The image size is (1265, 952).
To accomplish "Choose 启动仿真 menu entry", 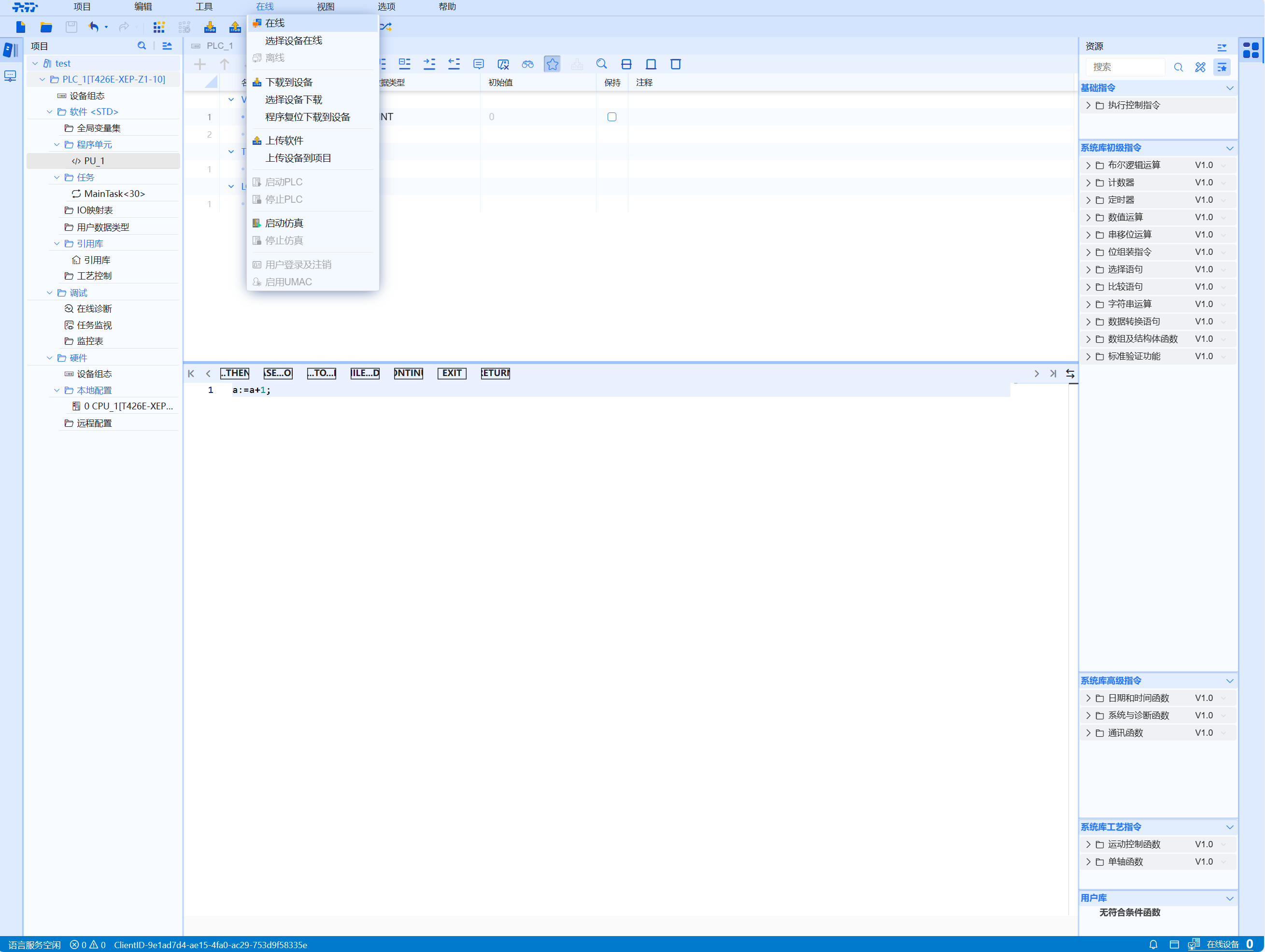I will point(284,223).
